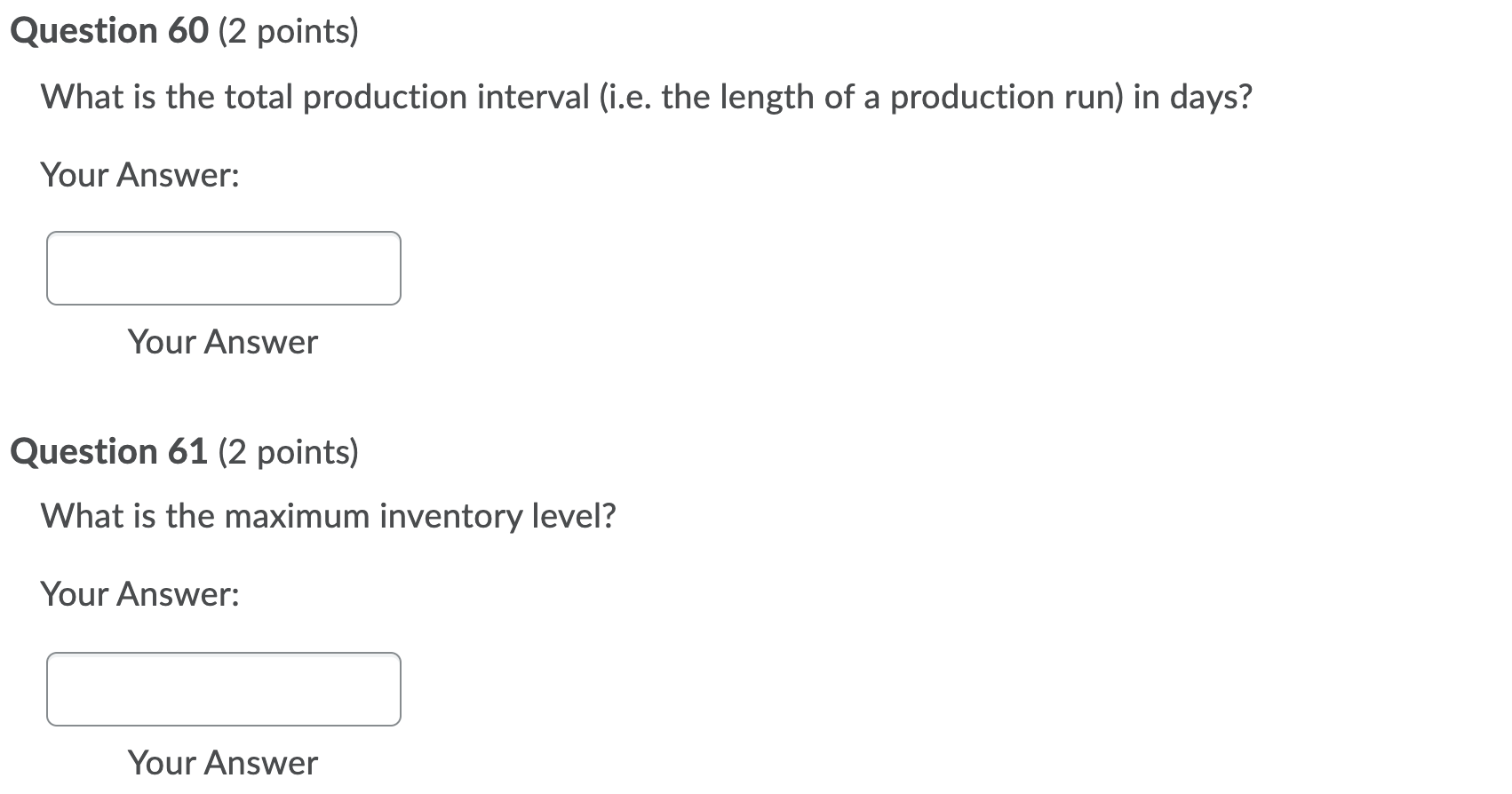This screenshot has height=794, width=1512.
Task: Click inside the production interval answer box
Action: (x=222, y=267)
